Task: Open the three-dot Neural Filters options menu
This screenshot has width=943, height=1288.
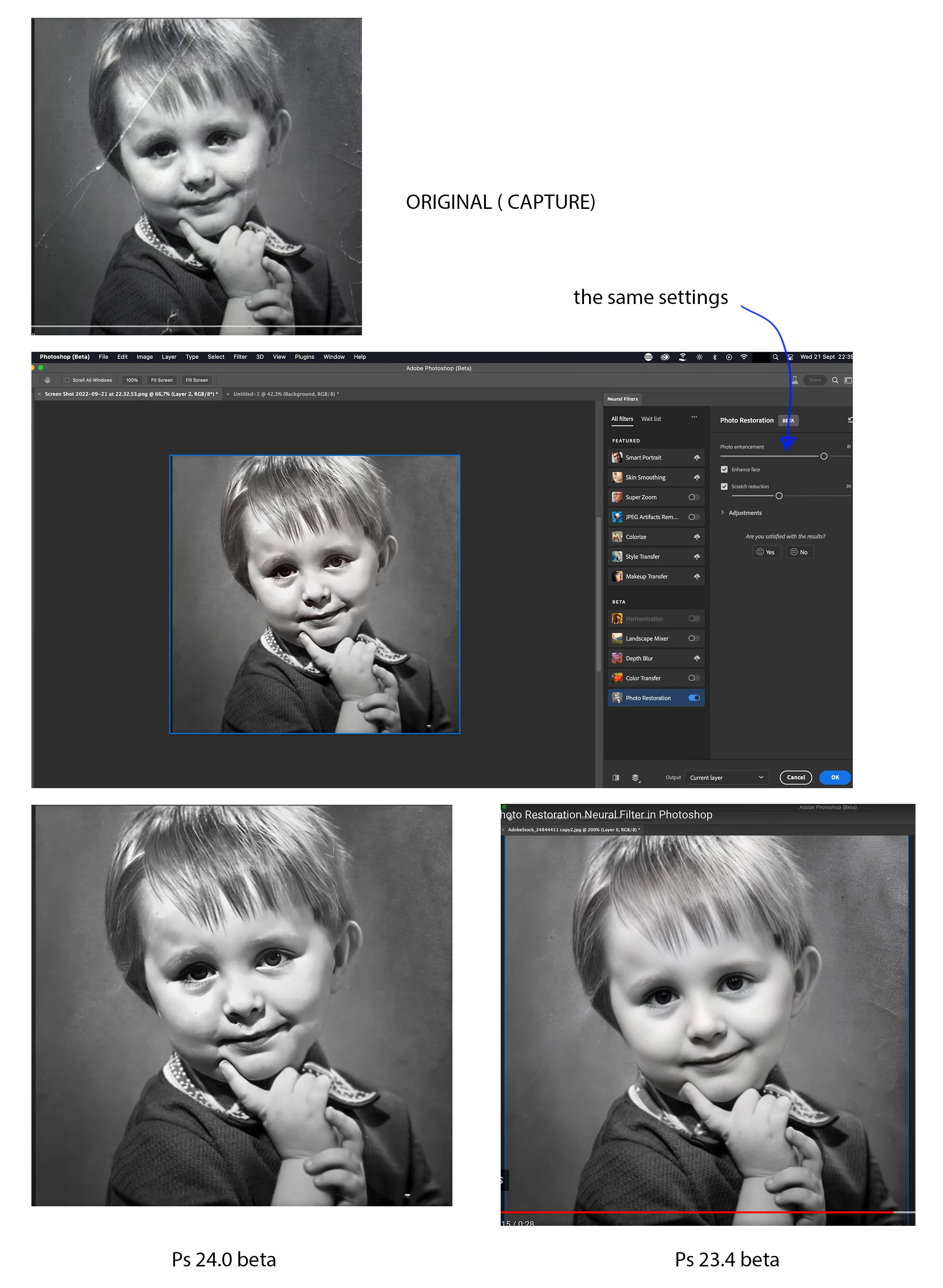Action: click(694, 417)
